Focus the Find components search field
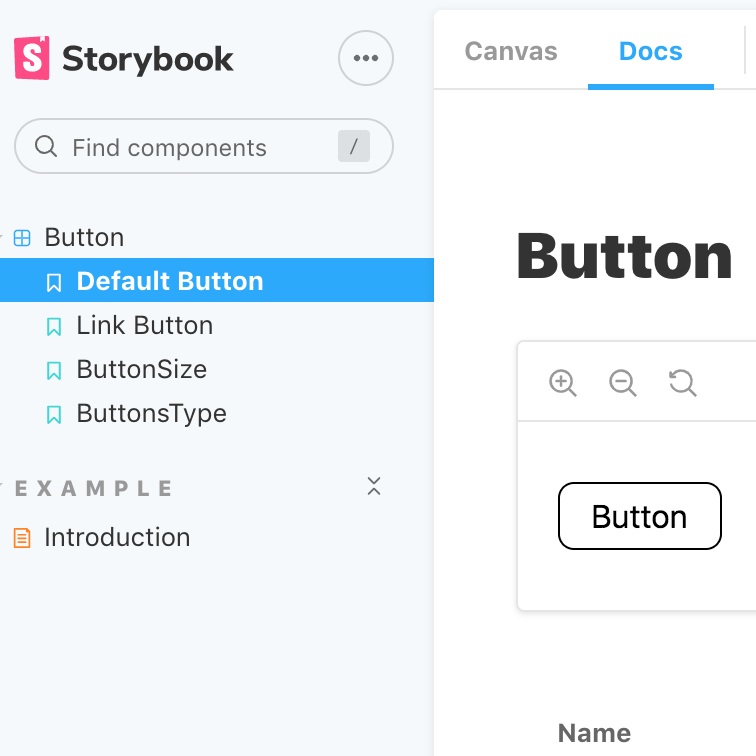 click(204, 146)
